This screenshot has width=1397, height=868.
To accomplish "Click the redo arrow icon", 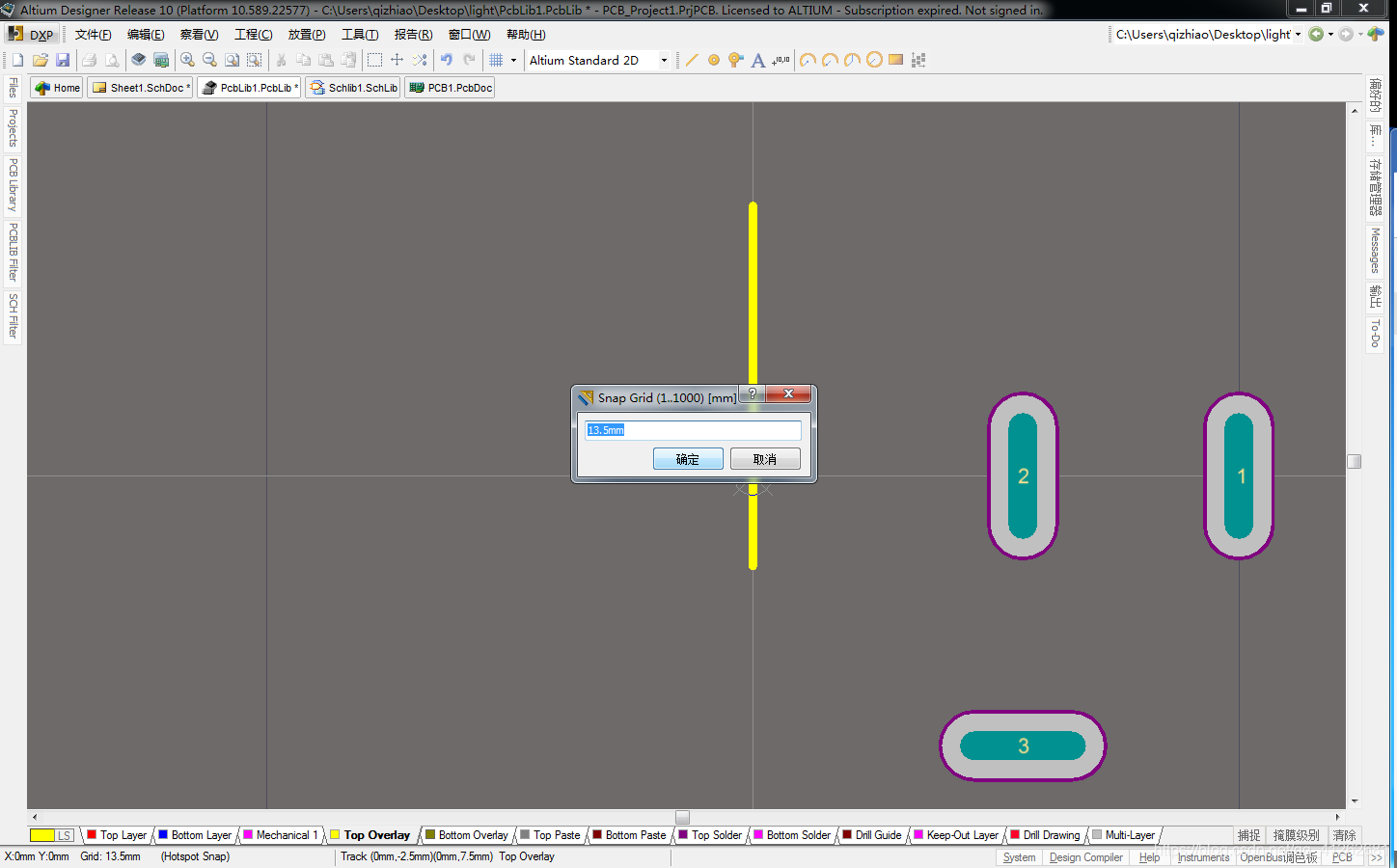I will pyautogui.click(x=470, y=60).
